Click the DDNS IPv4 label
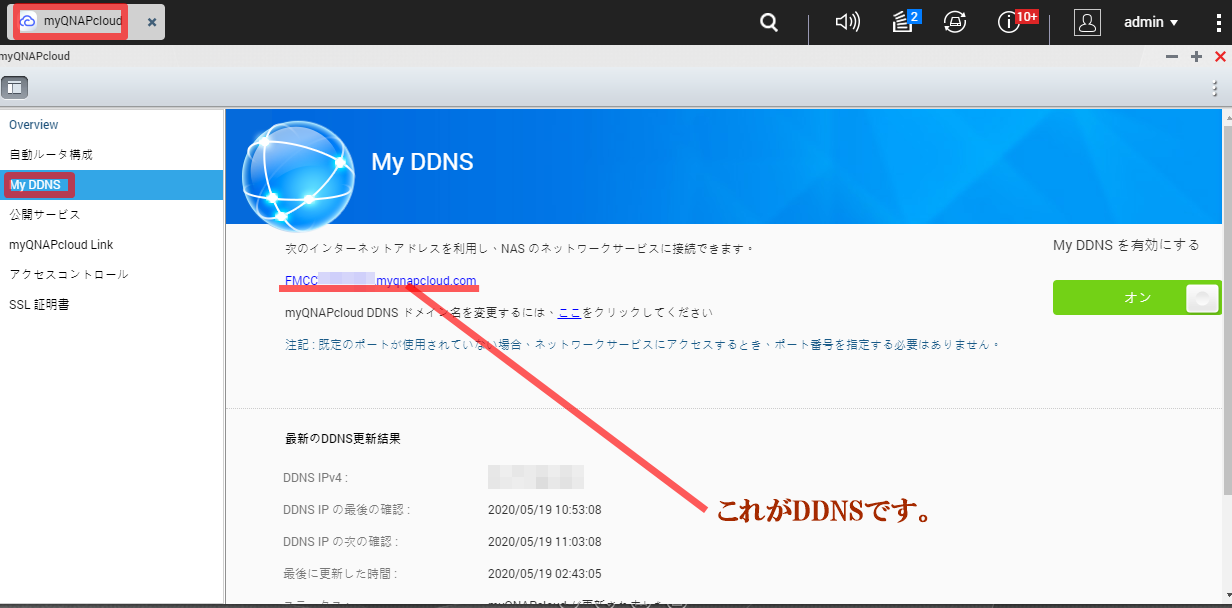This screenshot has height=608, width=1232. click(315, 478)
